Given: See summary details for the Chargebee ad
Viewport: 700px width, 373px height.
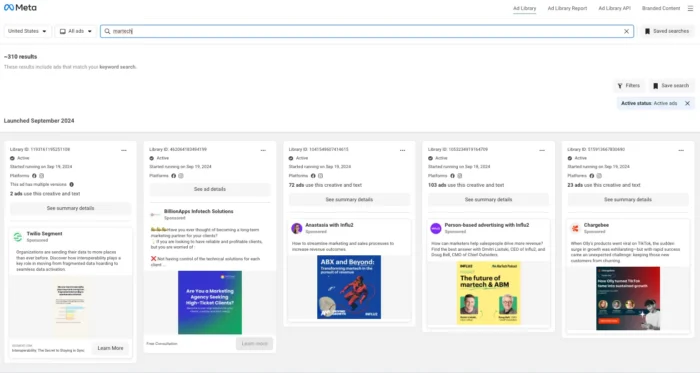Looking at the screenshot, I should coord(628,199).
